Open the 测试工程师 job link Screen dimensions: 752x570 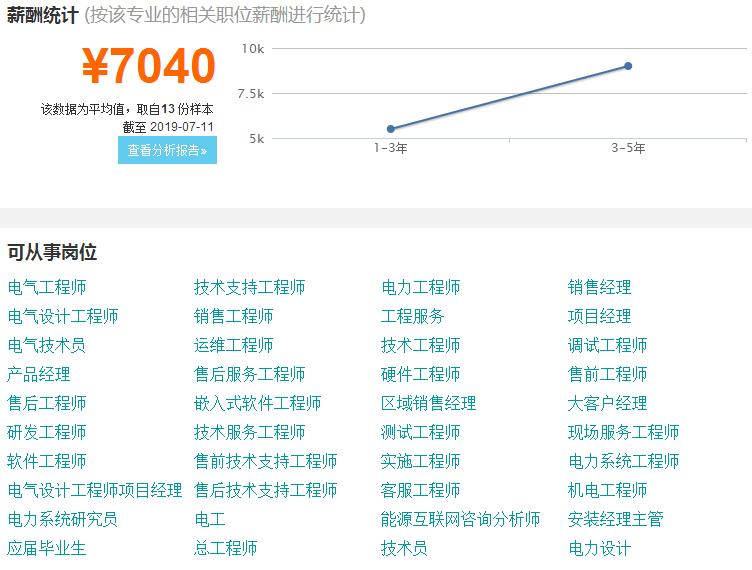click(421, 432)
